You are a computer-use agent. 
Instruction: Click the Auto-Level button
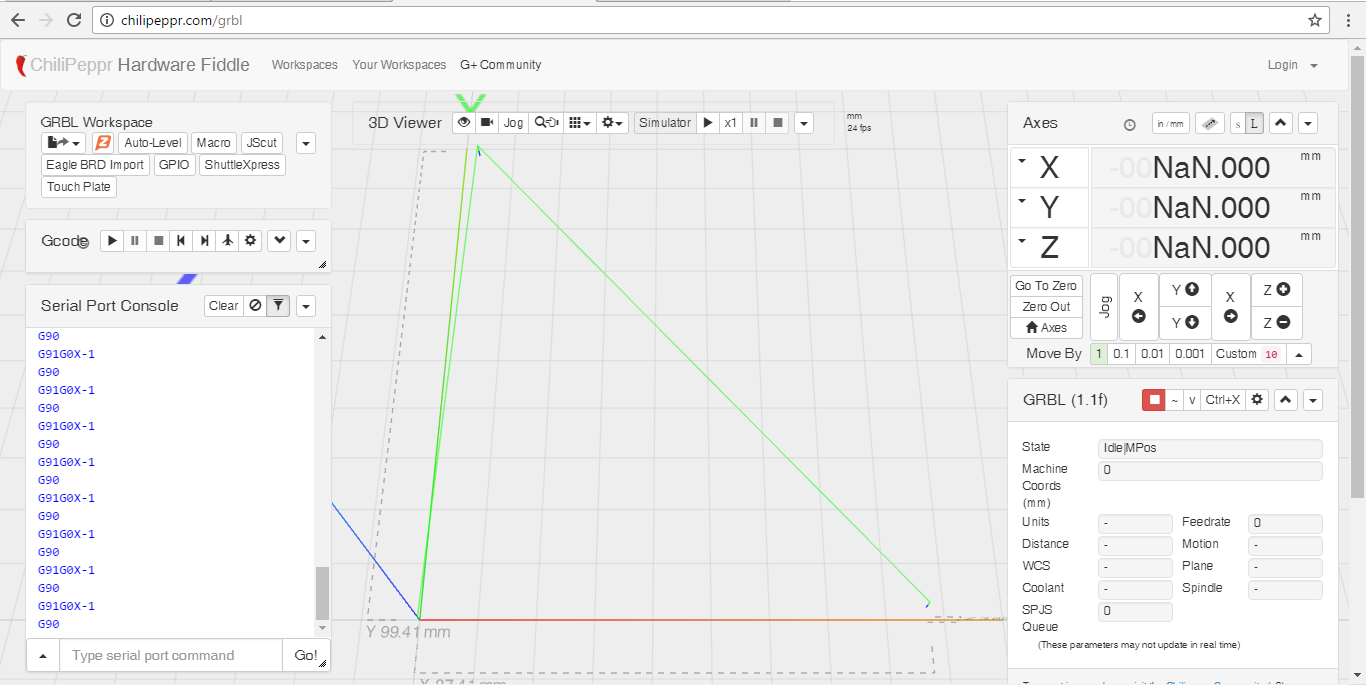point(152,143)
